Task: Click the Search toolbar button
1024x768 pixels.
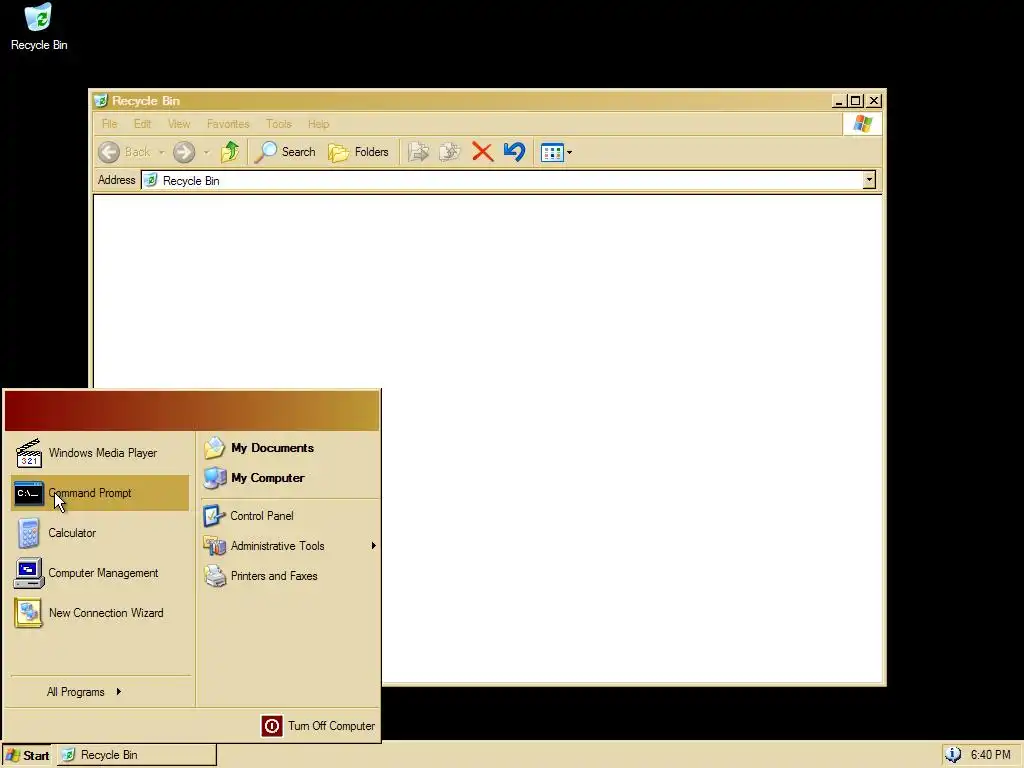Action: pyautogui.click(x=285, y=152)
